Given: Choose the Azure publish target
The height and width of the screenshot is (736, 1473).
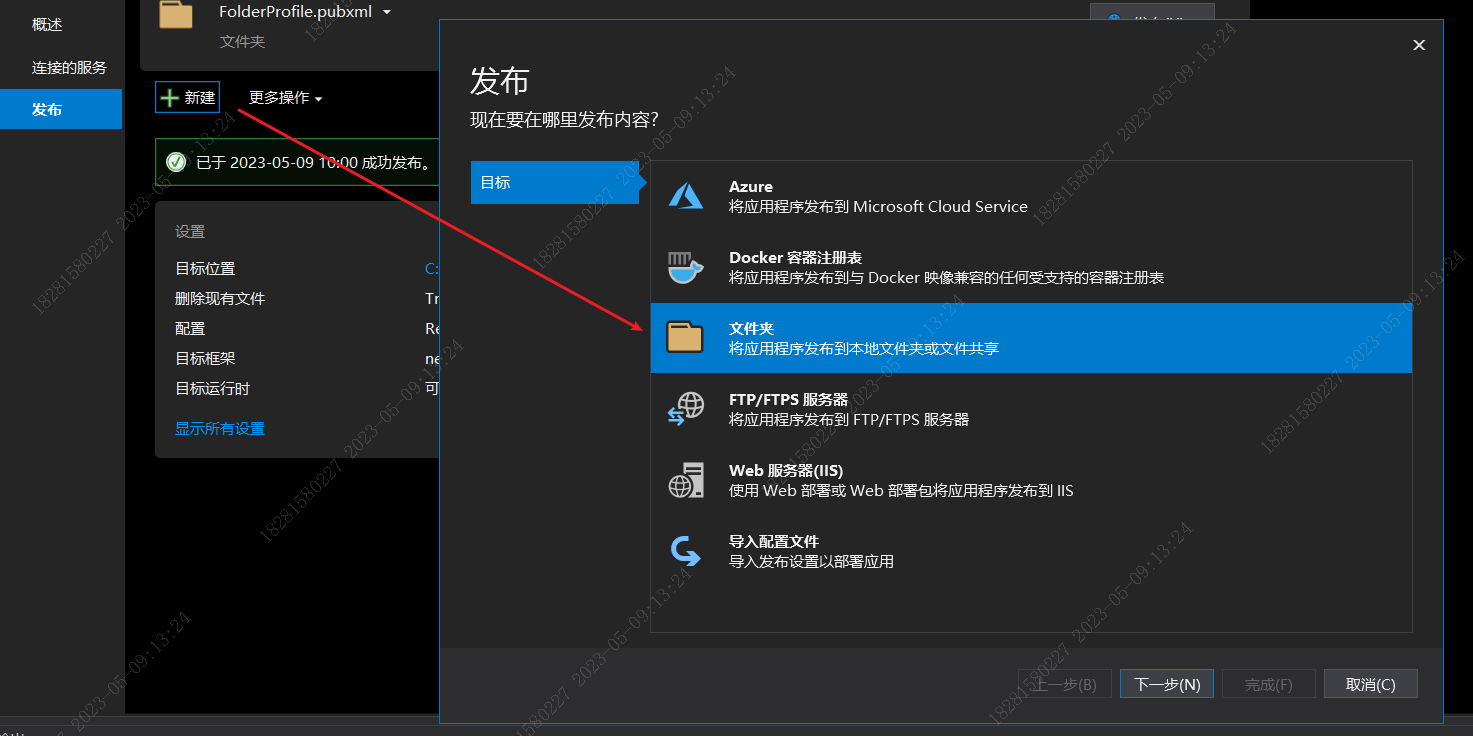Looking at the screenshot, I should click(1031, 197).
